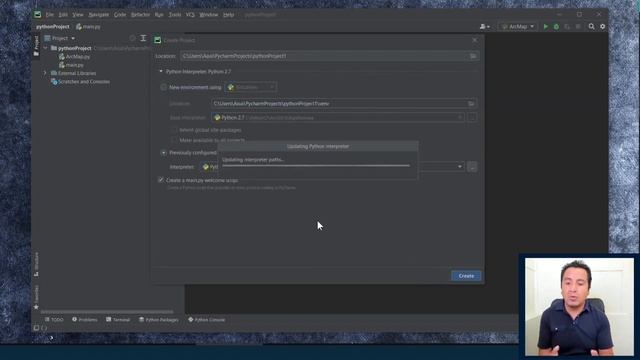Viewport: 640px width, 360px height.
Task: Open the Tools menu
Action: [x=175, y=14]
